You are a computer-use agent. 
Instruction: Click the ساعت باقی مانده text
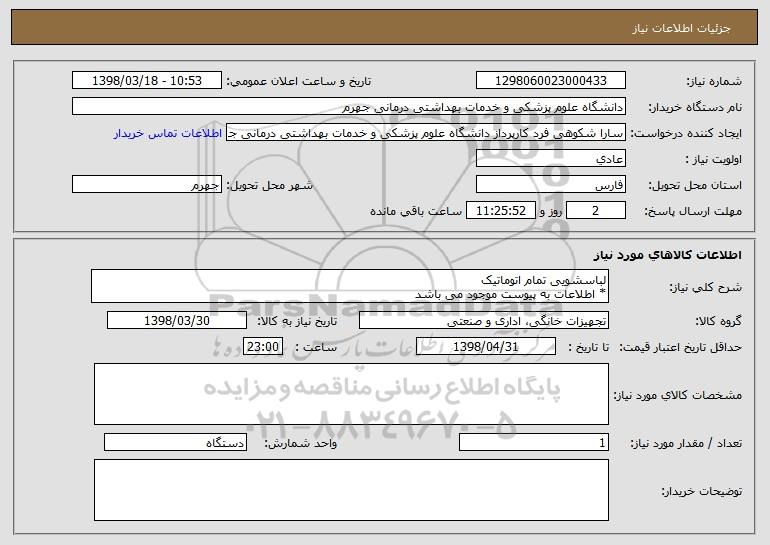[416, 211]
